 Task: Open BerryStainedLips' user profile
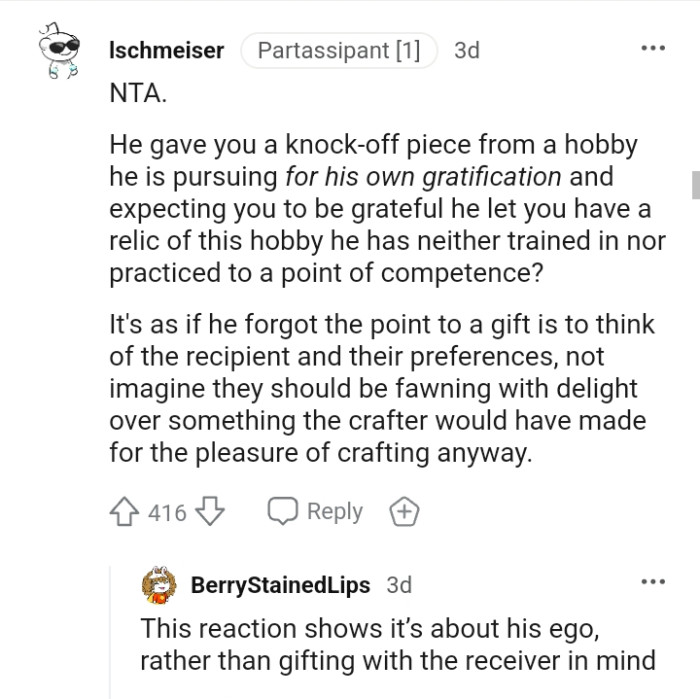click(280, 585)
